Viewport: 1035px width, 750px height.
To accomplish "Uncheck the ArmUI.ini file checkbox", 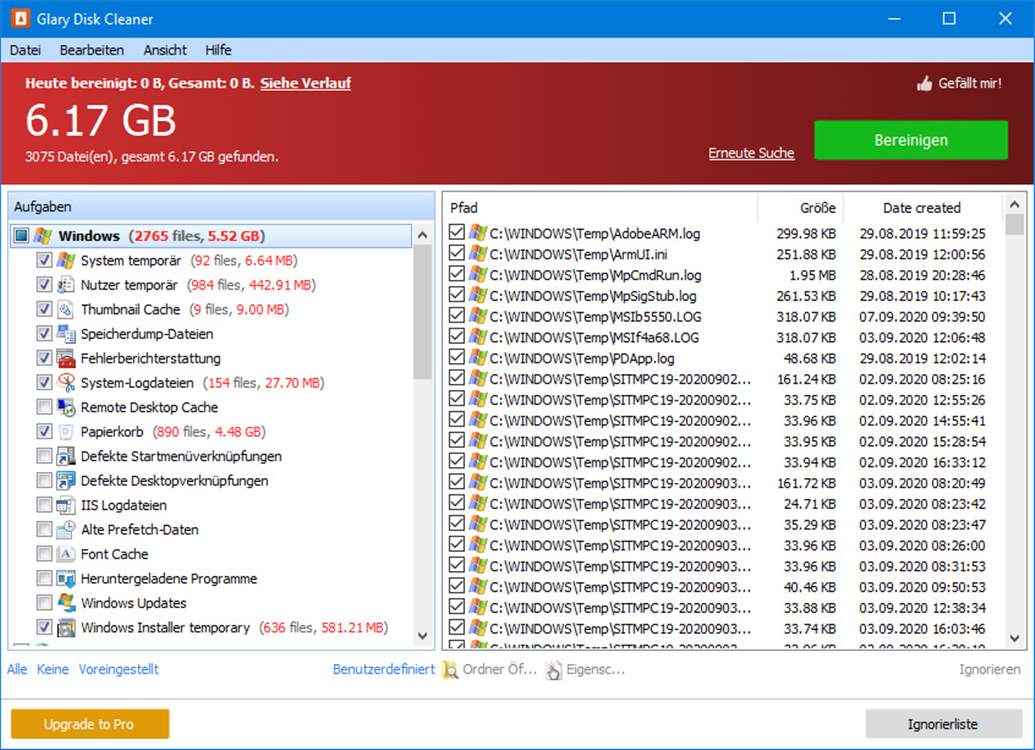I will 456,253.
